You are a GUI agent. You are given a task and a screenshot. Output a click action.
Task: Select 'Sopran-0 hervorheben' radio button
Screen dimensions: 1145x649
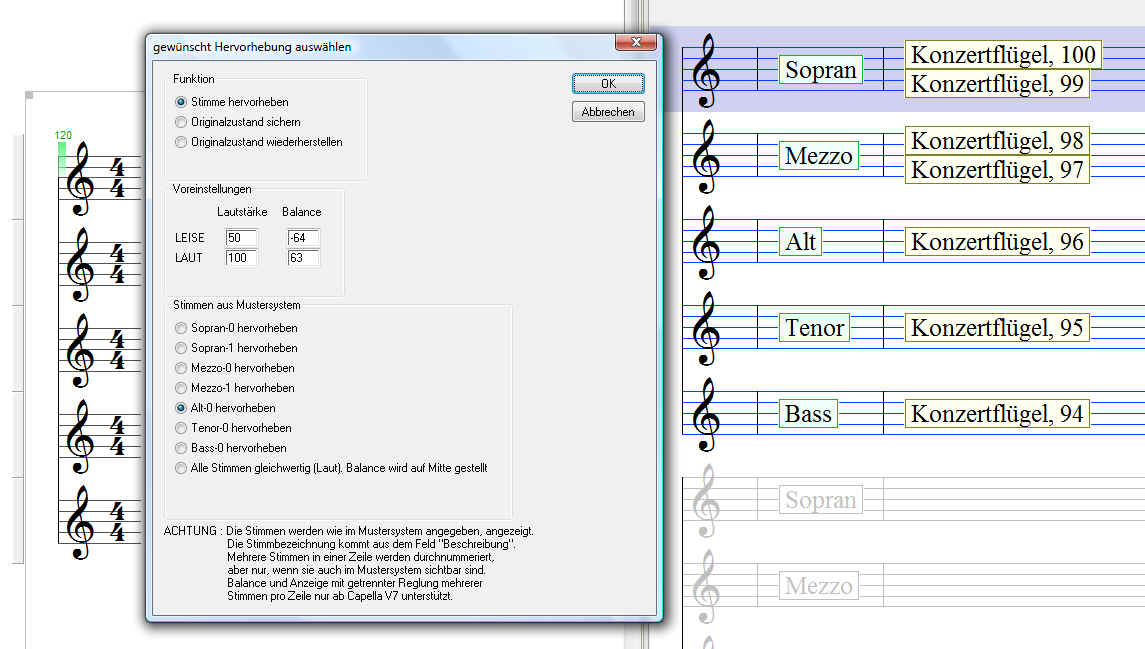coord(181,328)
